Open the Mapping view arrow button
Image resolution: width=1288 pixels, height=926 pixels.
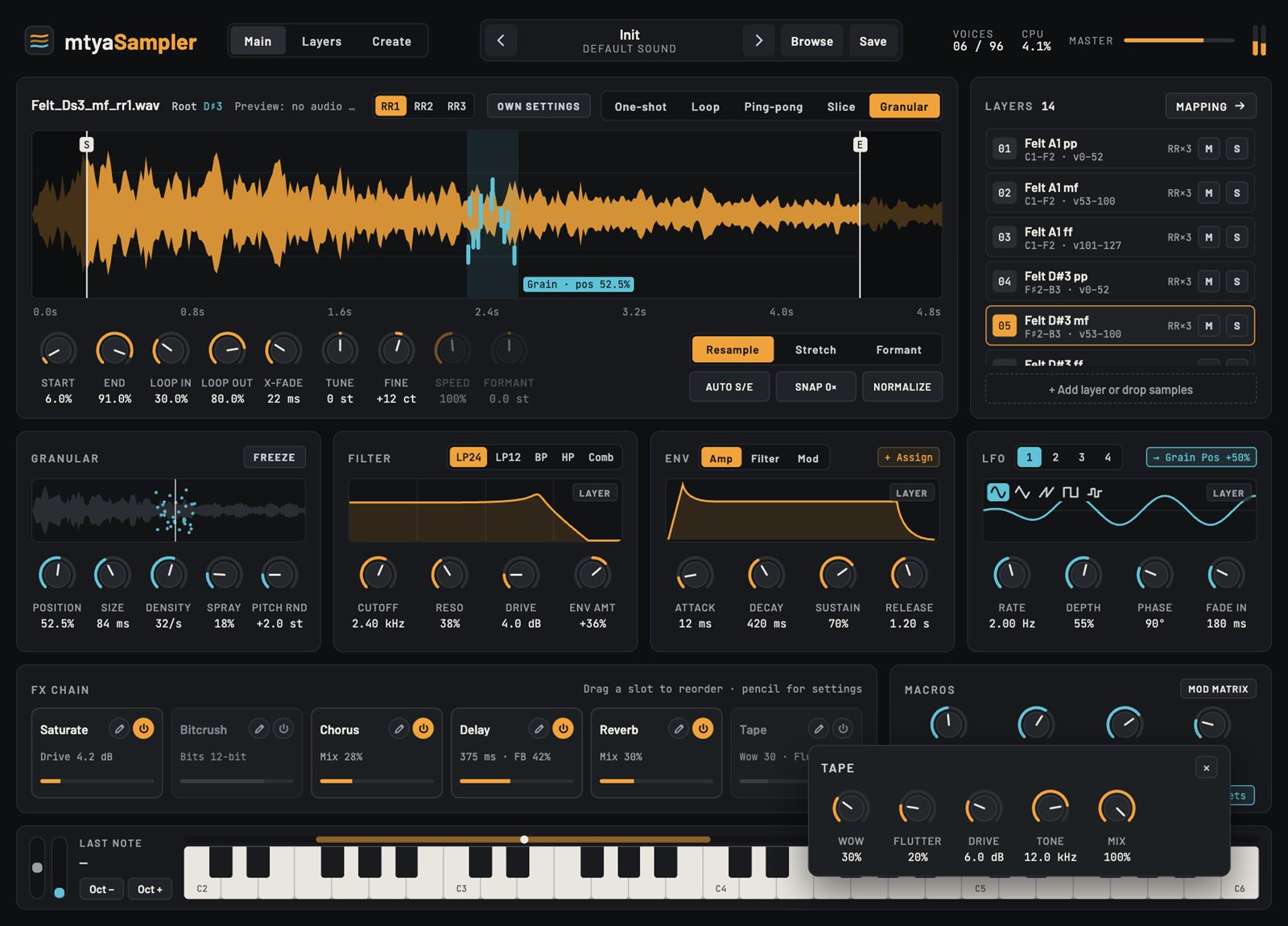1210,106
